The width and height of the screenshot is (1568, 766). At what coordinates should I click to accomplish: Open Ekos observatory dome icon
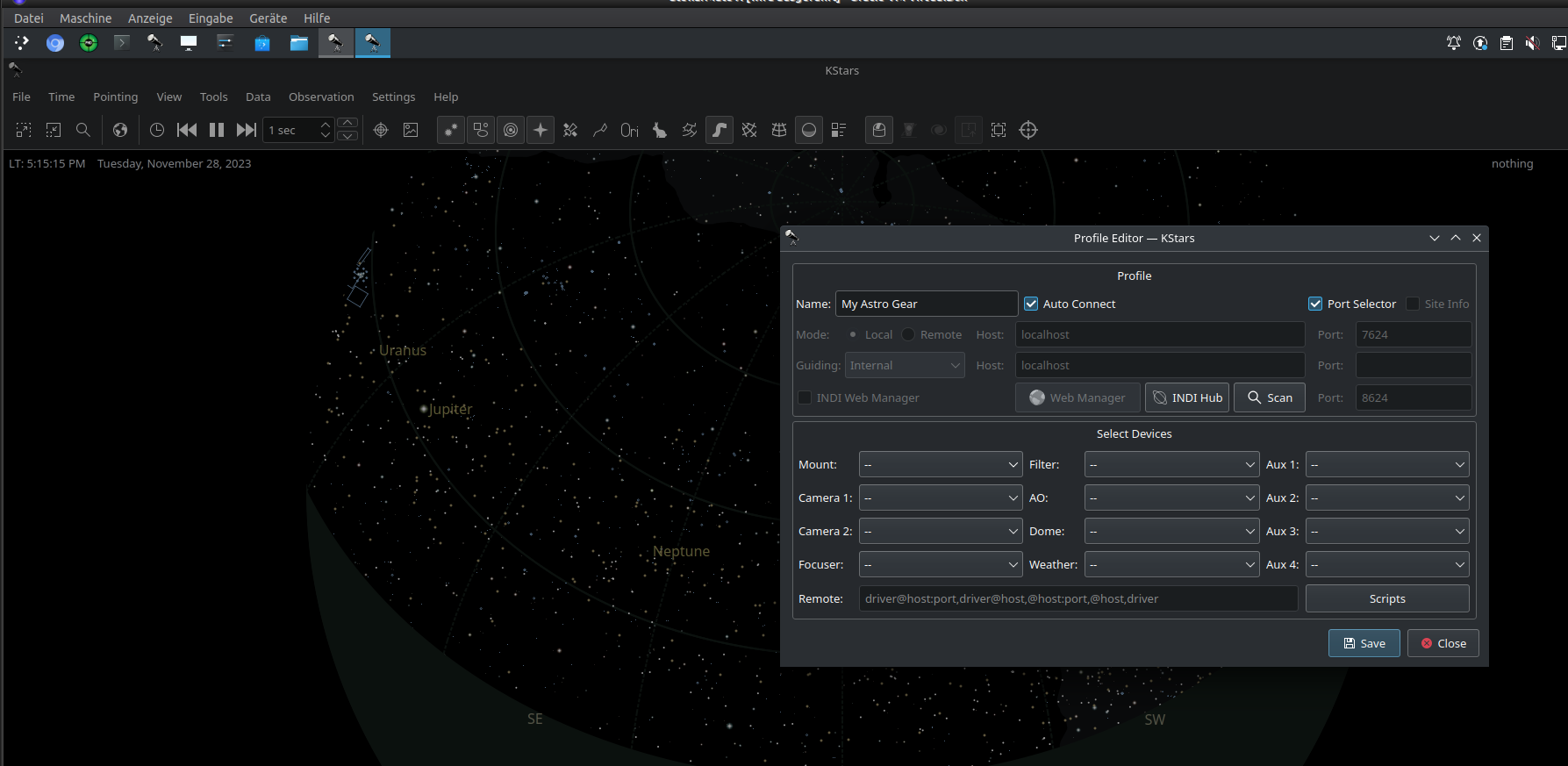click(879, 130)
